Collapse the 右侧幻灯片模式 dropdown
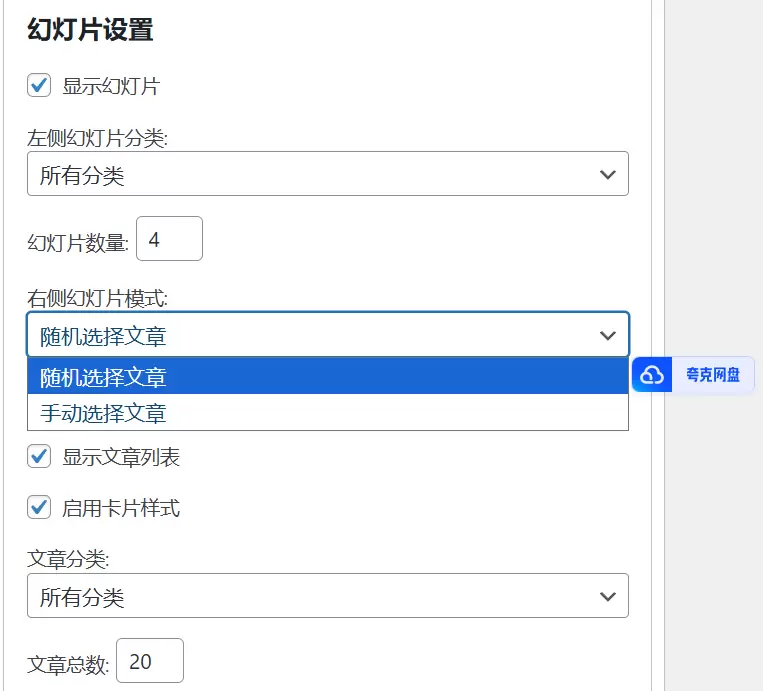Screen dimensions: 763x691 [327, 335]
